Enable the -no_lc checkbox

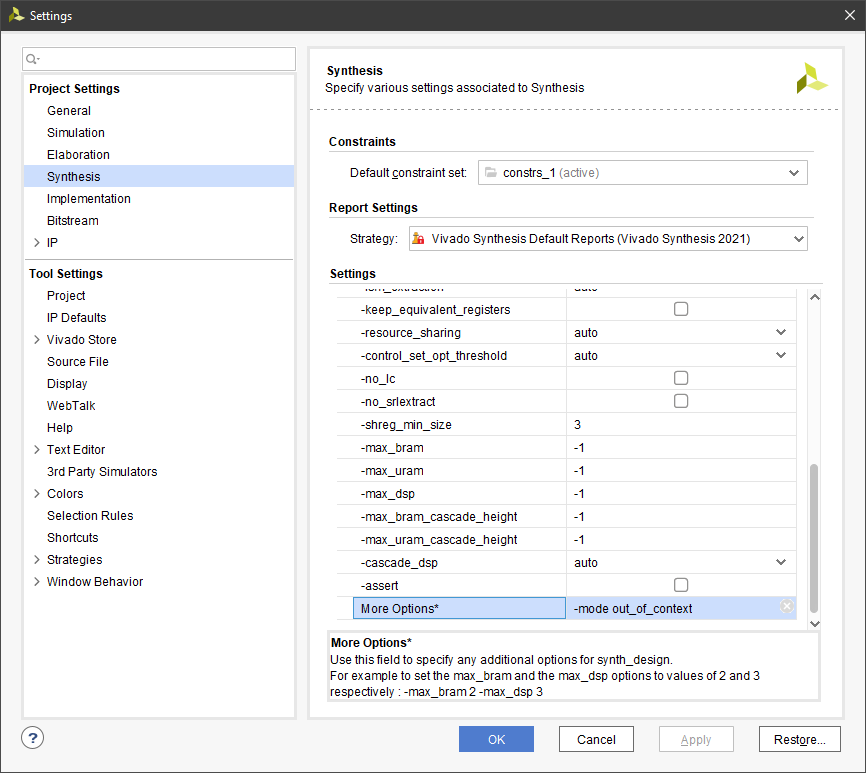tap(681, 378)
